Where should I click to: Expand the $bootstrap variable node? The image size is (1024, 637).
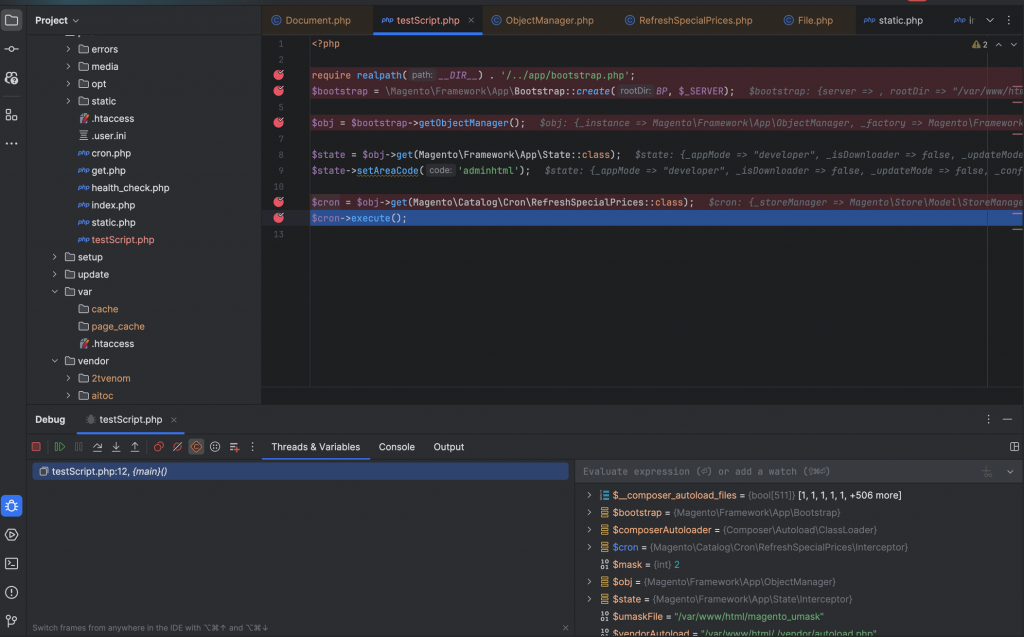(x=590, y=512)
